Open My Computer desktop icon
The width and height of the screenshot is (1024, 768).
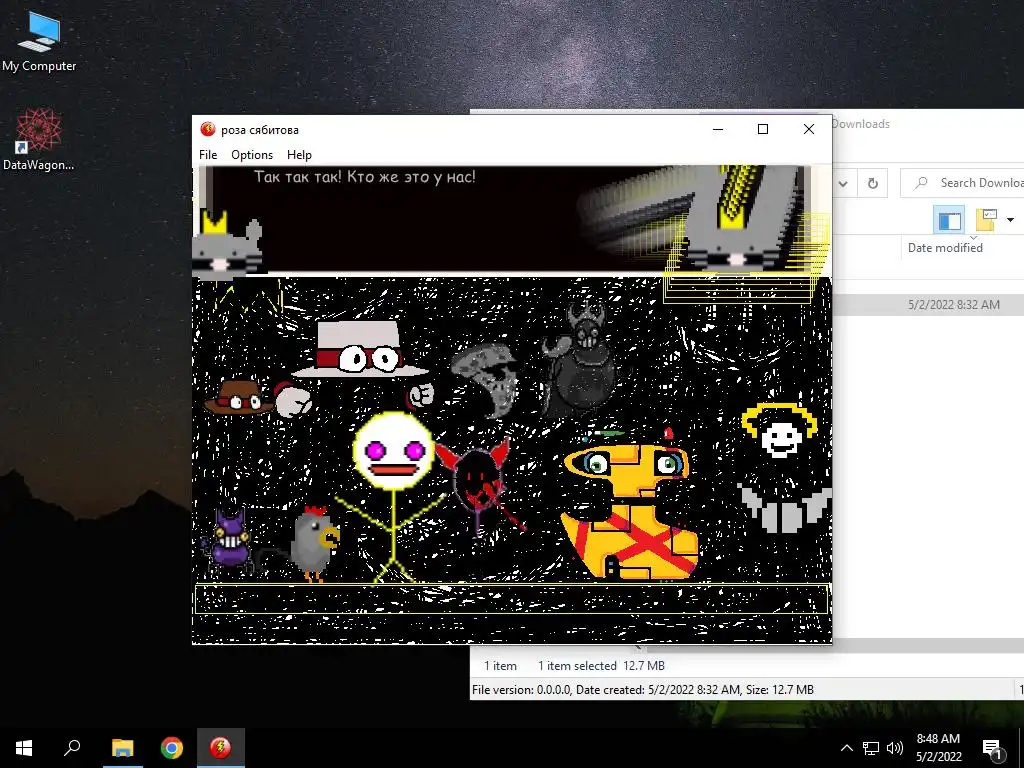pyautogui.click(x=39, y=41)
